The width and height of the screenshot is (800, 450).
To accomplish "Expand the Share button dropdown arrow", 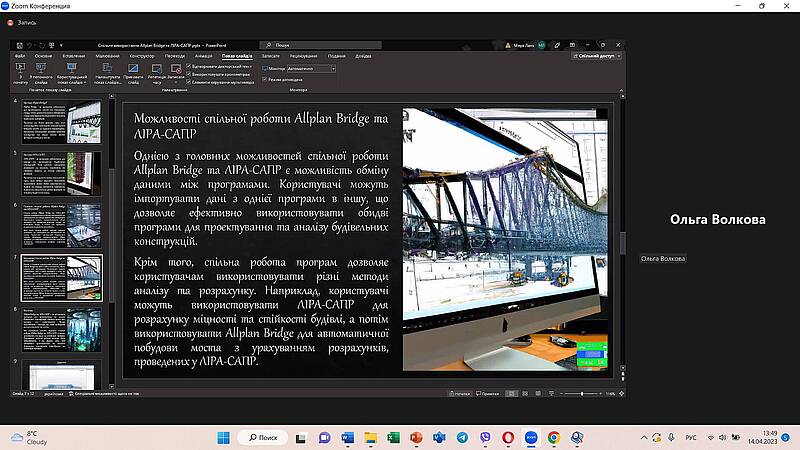I will (x=619, y=56).
